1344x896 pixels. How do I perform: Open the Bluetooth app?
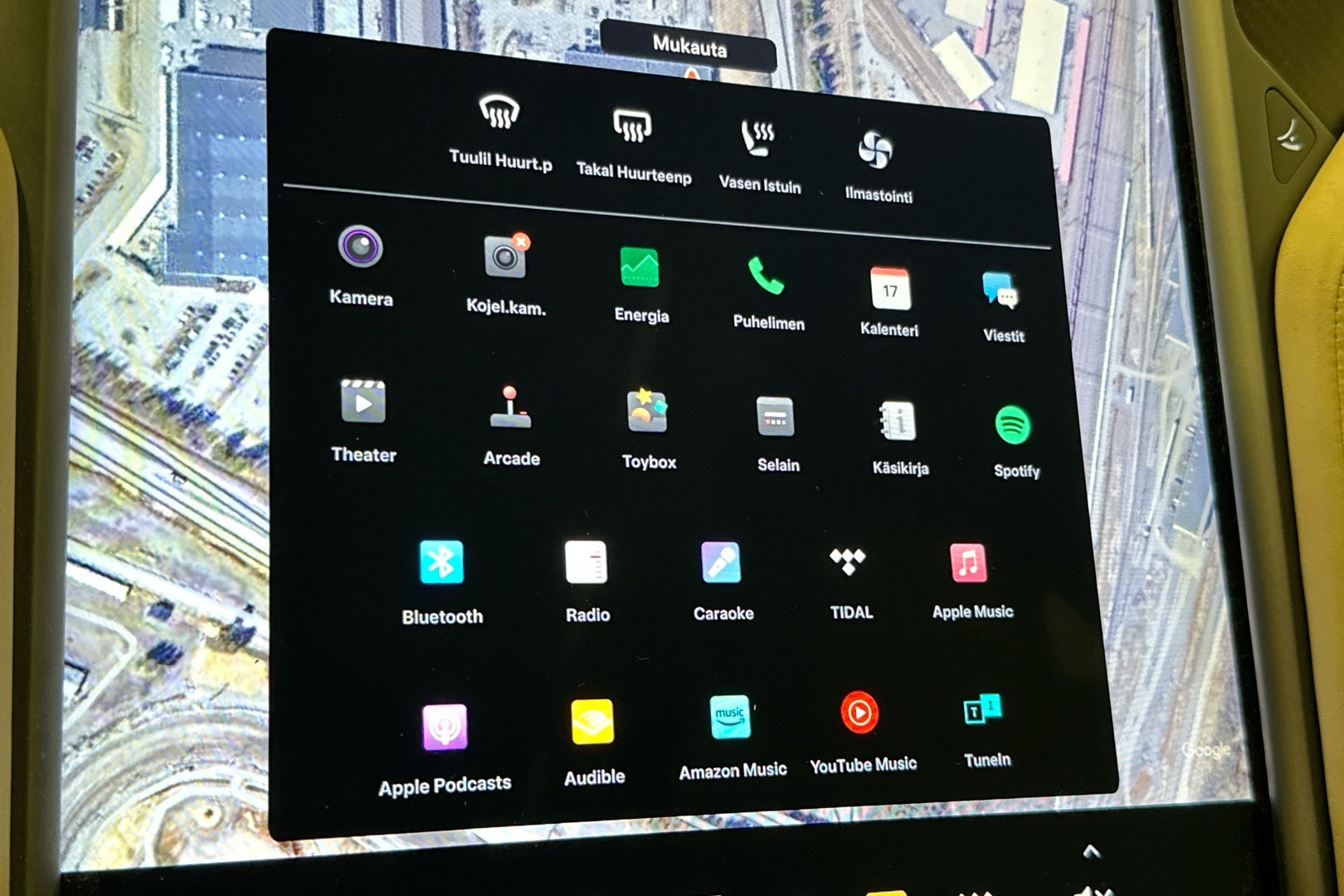pyautogui.click(x=442, y=582)
